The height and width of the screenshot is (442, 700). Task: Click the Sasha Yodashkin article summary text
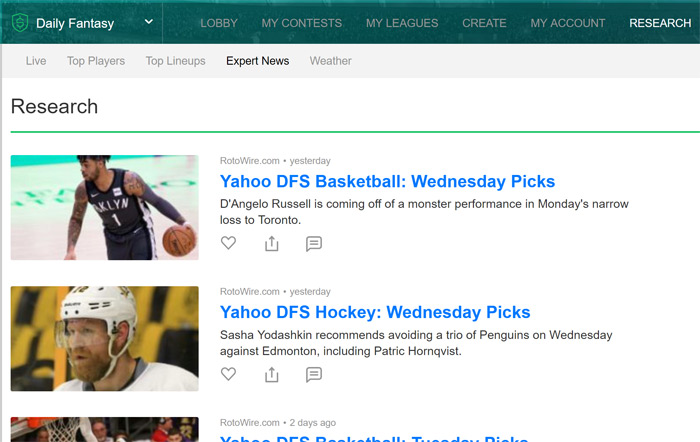(416, 343)
